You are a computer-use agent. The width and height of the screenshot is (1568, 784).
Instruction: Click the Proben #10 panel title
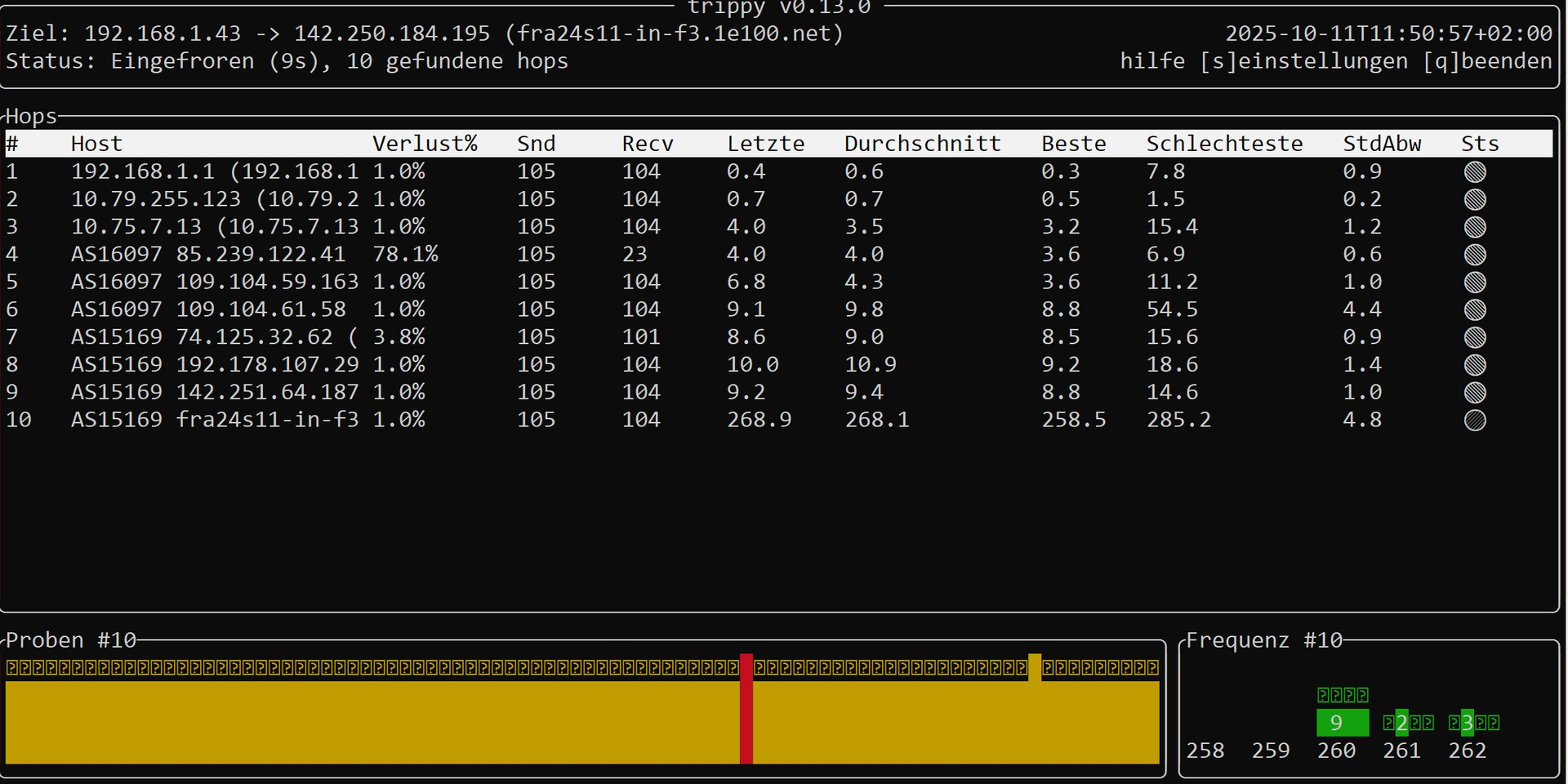(71, 640)
